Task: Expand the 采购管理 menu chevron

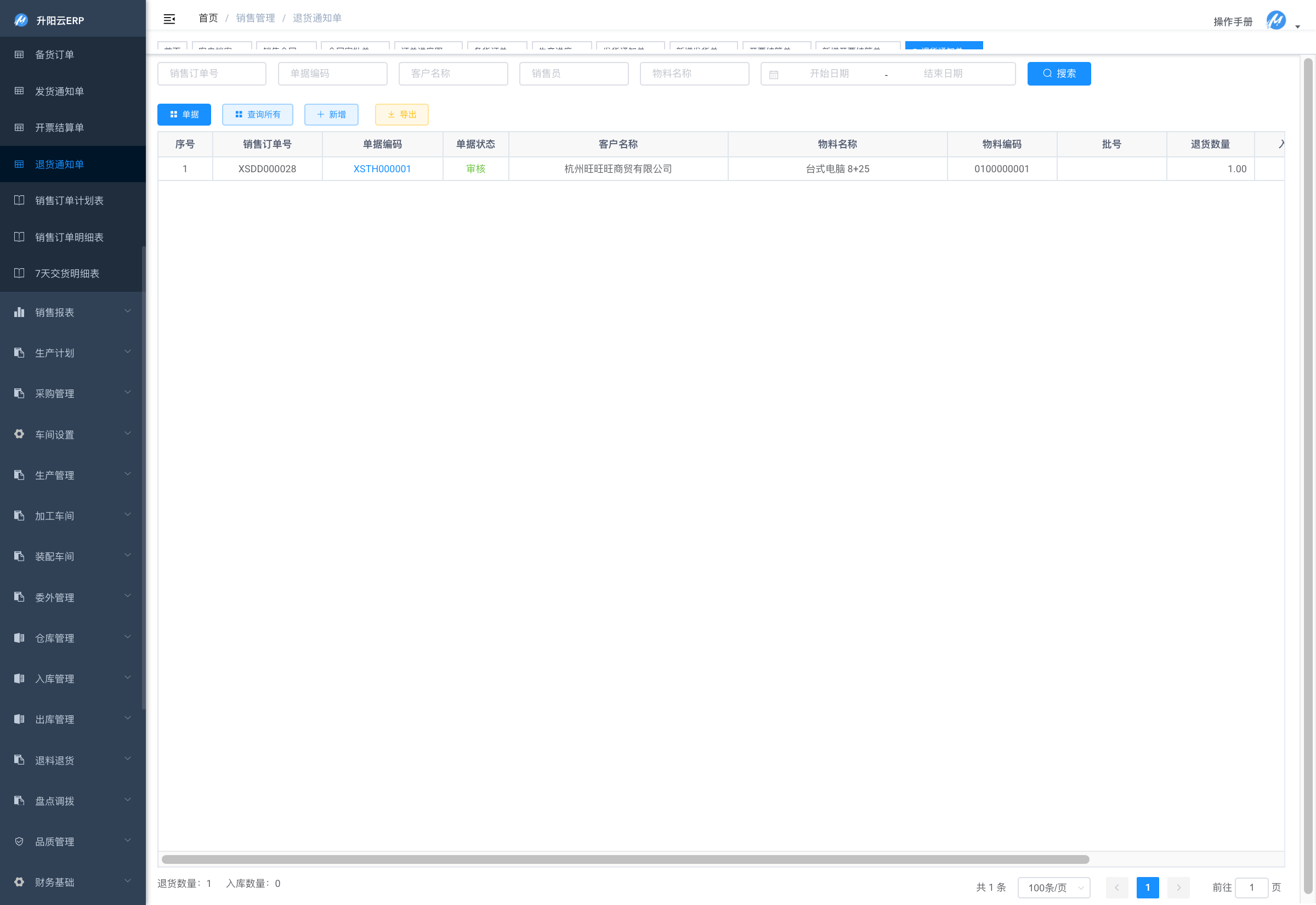Action: coord(128,392)
